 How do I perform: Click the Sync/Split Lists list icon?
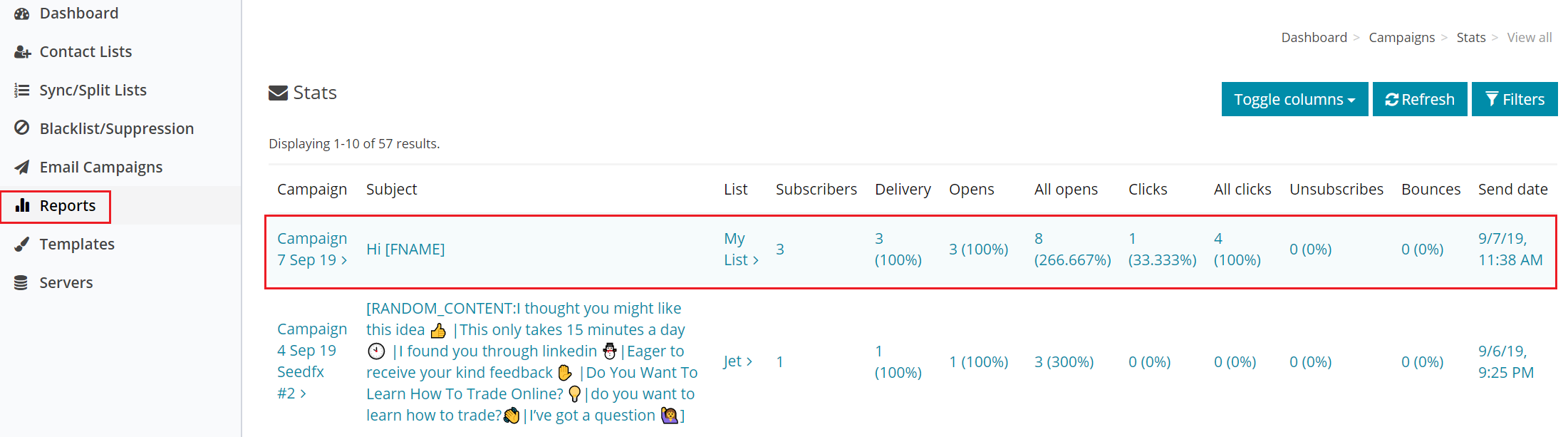coord(22,91)
